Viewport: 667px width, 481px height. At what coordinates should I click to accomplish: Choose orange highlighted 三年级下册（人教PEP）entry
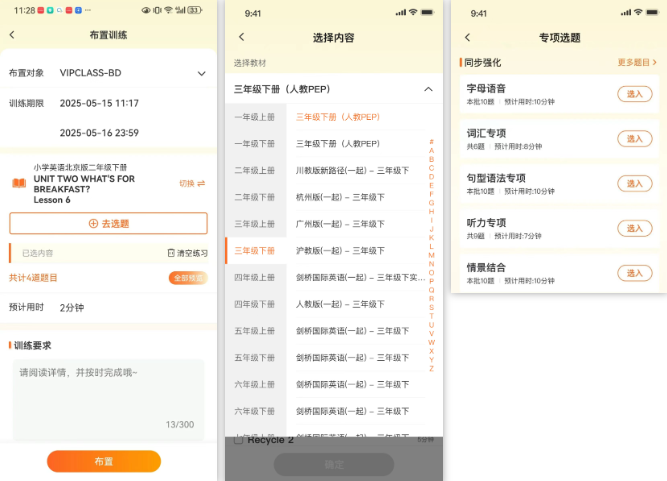(338, 117)
